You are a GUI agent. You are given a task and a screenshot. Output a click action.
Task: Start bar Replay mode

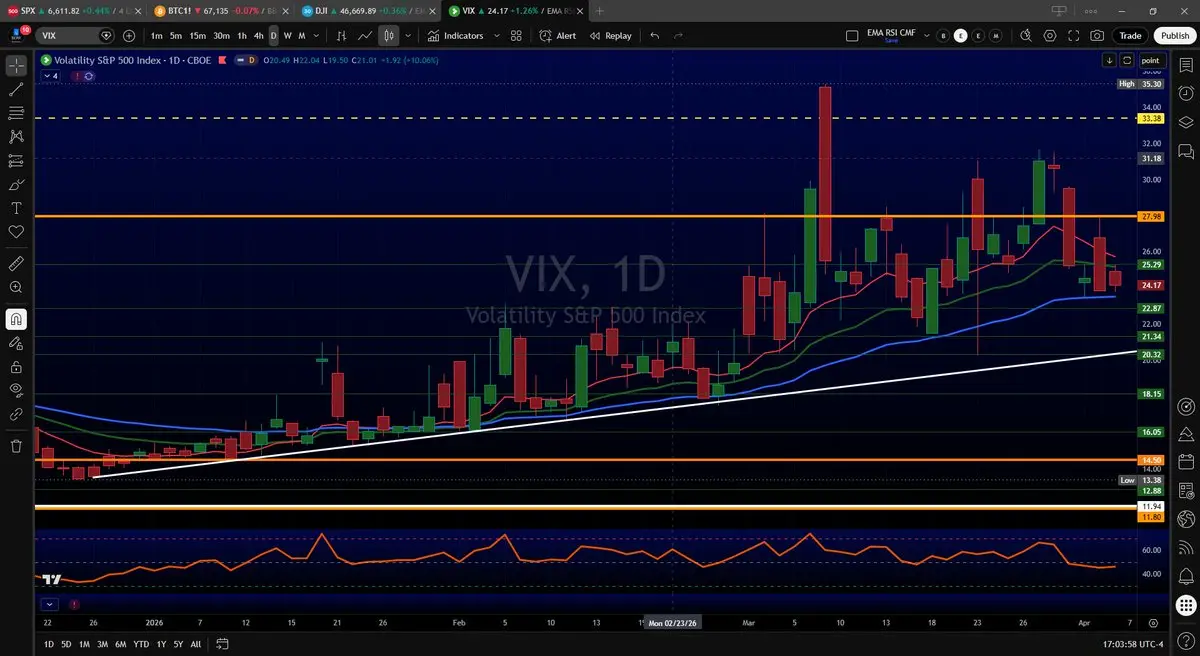pos(610,35)
